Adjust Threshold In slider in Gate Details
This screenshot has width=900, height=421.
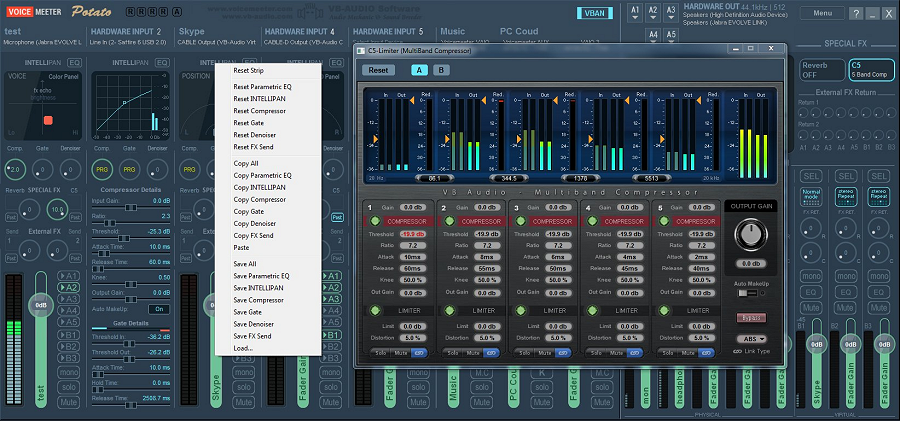tap(129, 343)
